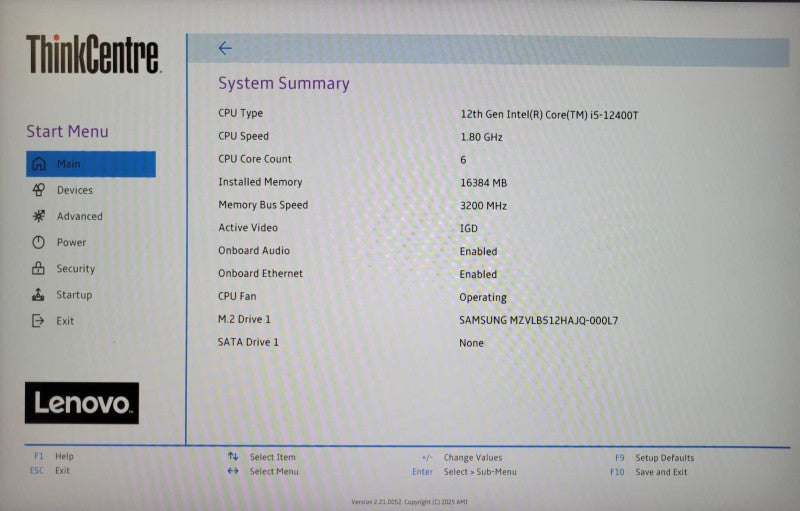
Task: Click the SAMSUNG MZVLB512HAJQ-000L7 value
Action: pos(539,320)
